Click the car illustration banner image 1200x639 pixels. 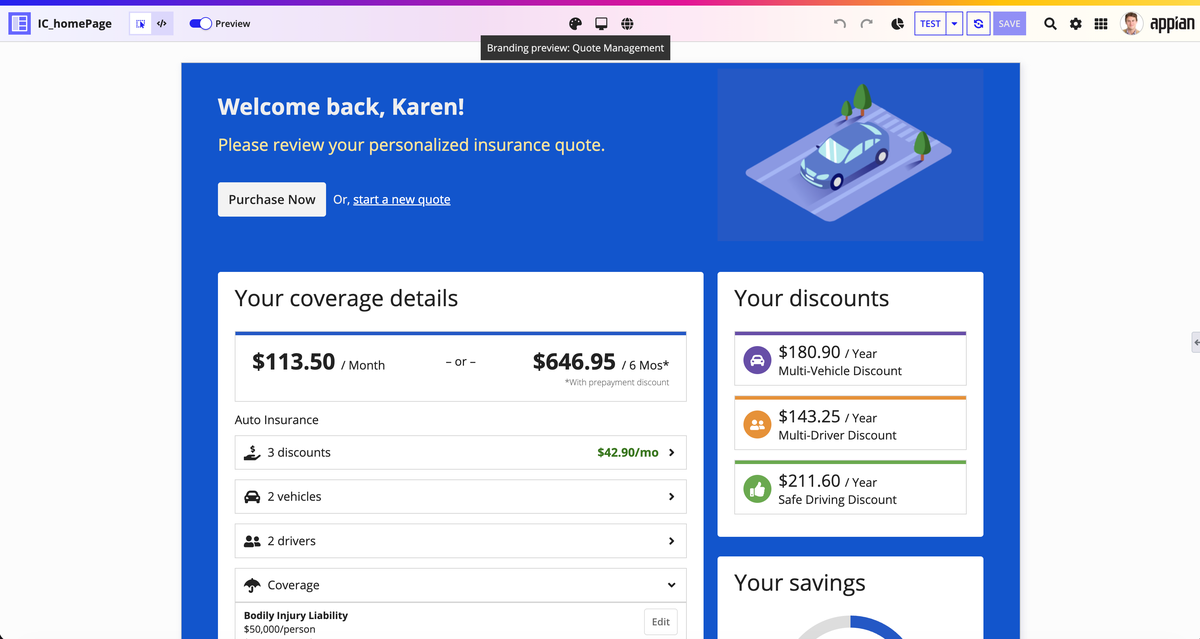[850, 155]
